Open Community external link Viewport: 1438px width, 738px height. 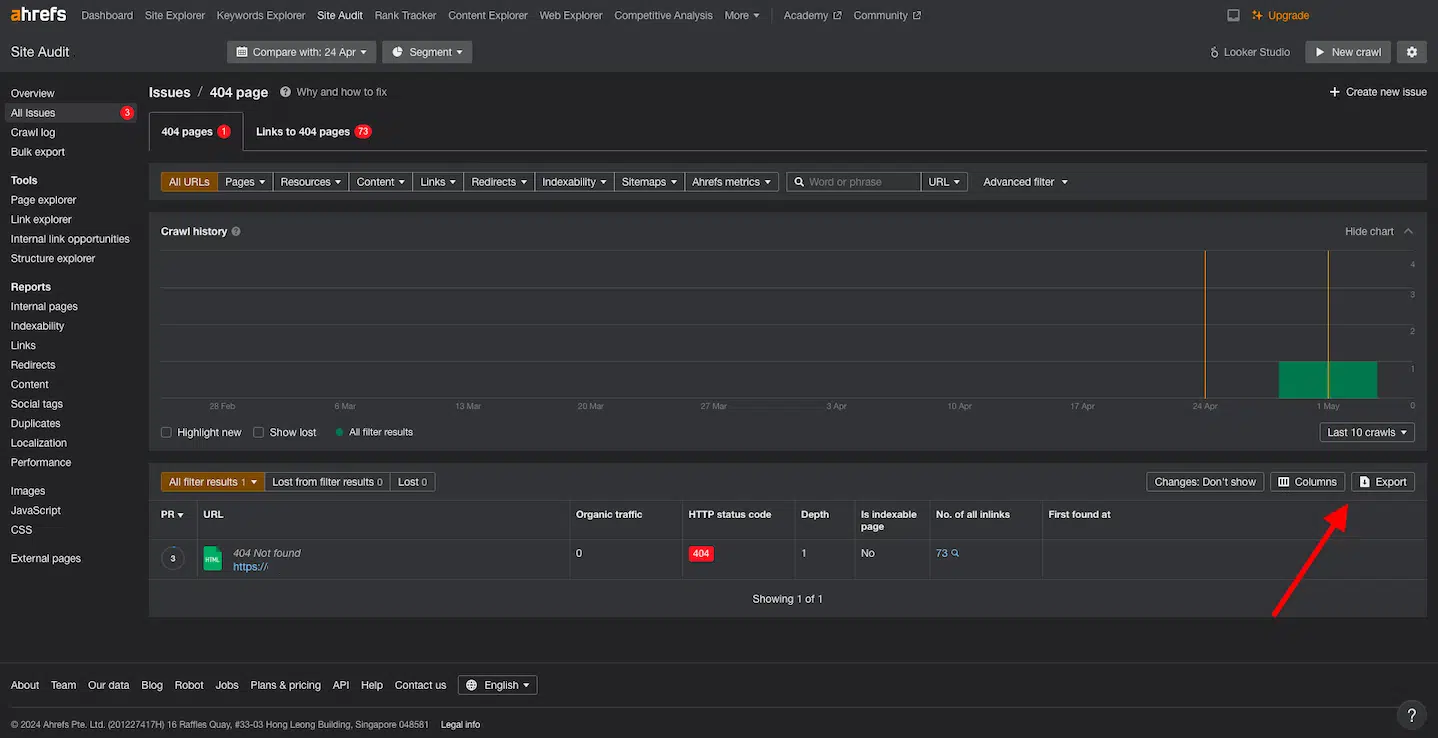[887, 15]
